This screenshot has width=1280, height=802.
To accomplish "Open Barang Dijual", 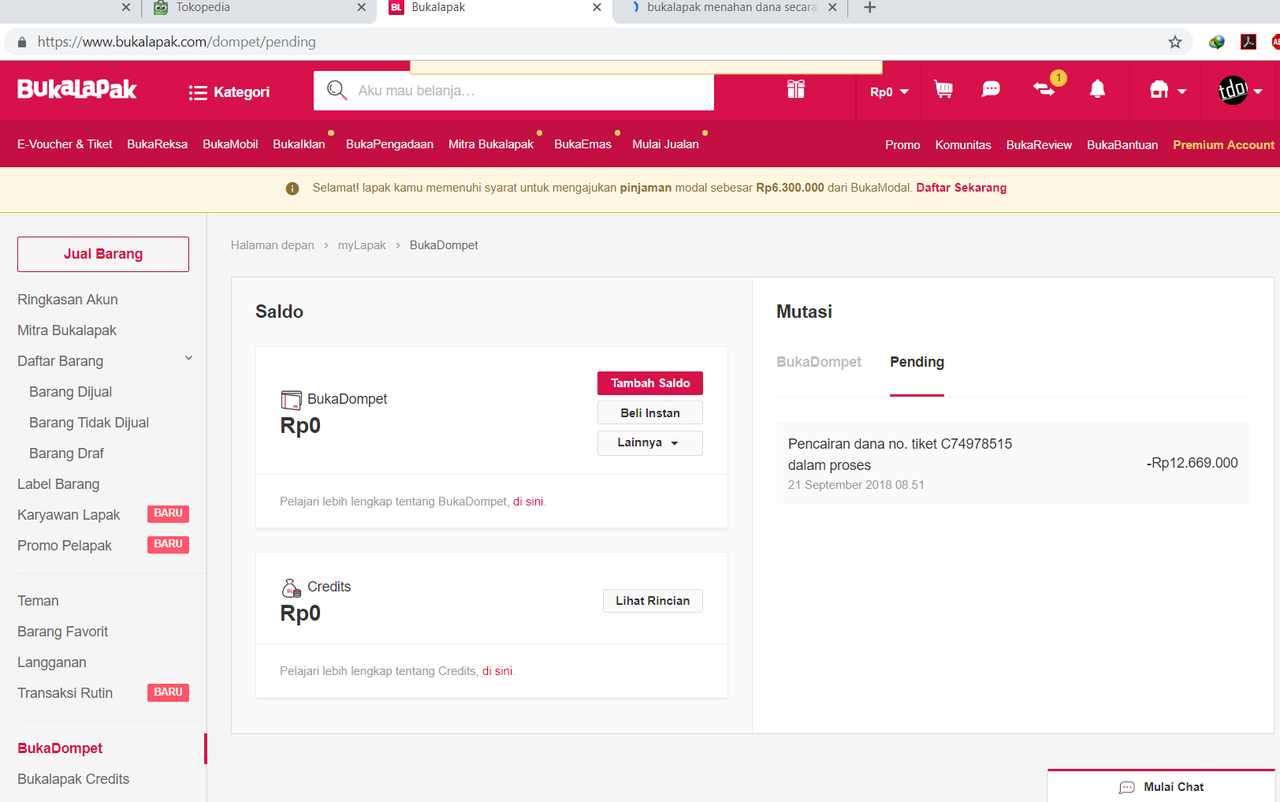I will click(70, 392).
